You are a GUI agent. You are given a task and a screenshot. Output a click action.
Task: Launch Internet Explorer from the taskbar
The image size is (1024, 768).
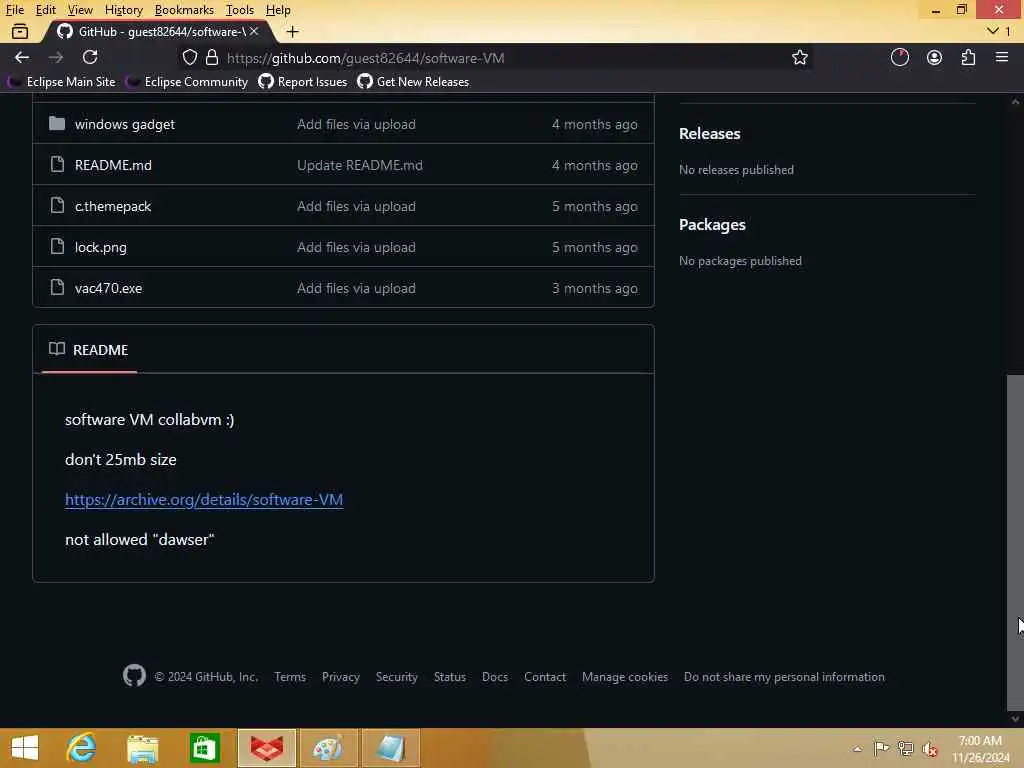pos(82,748)
